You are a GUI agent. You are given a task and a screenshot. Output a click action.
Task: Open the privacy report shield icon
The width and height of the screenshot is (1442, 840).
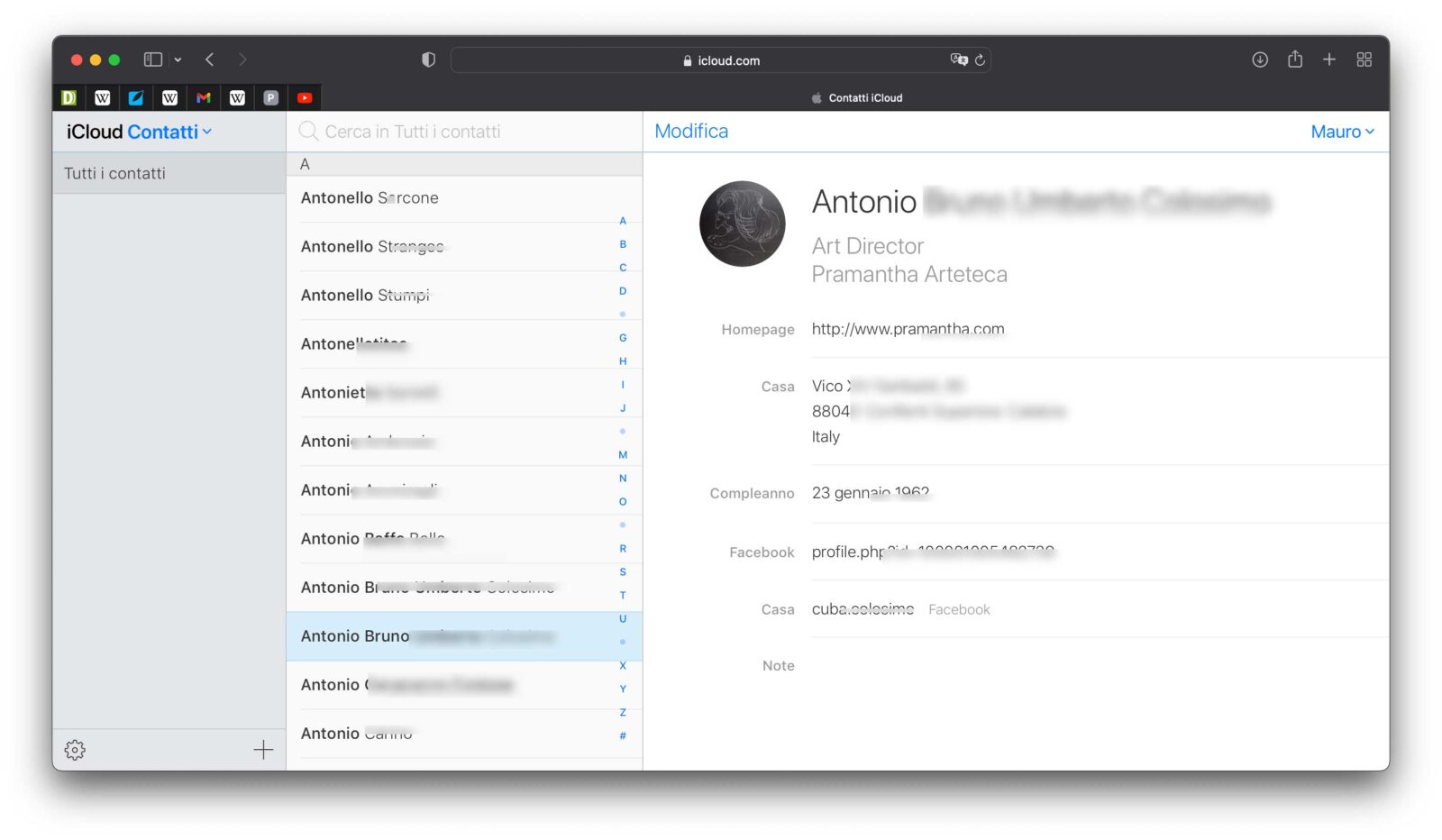429,59
